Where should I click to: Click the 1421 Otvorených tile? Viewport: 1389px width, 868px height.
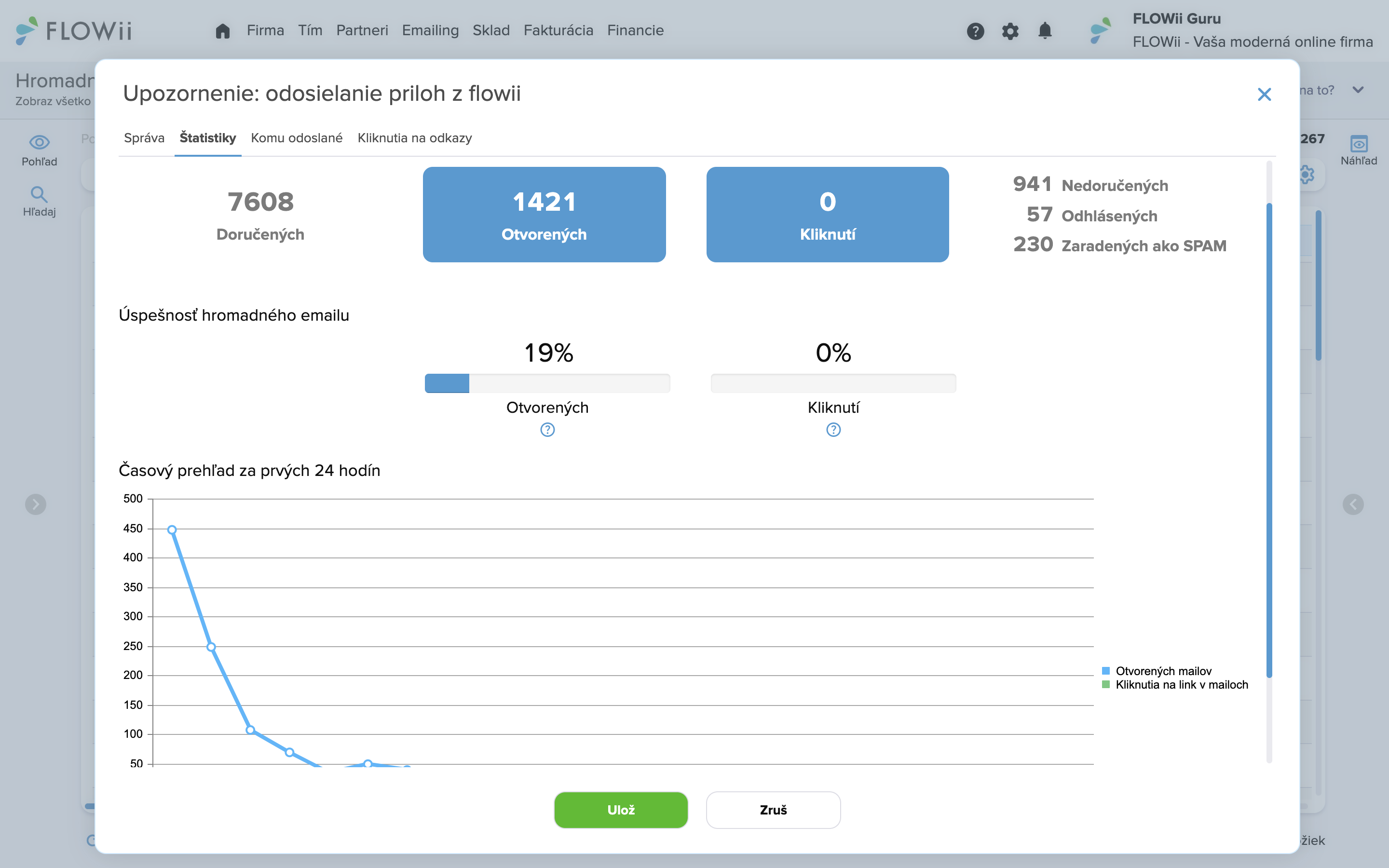(544, 215)
